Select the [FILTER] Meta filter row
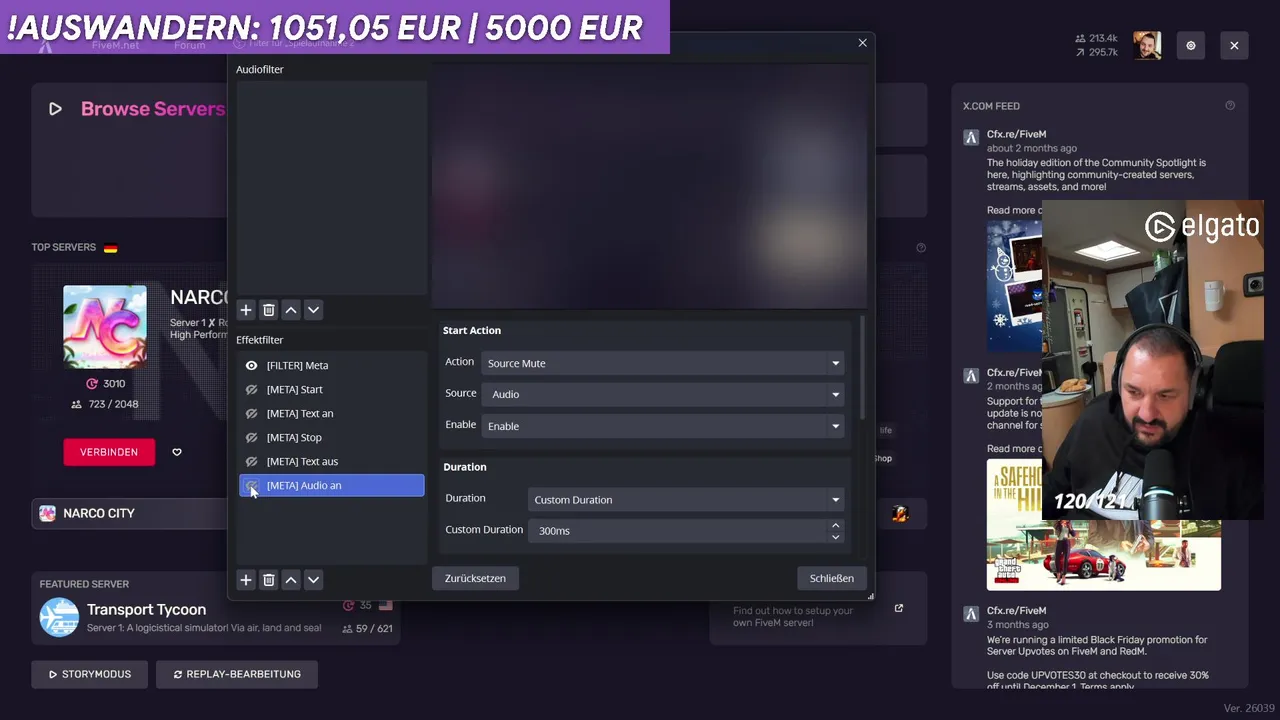 click(332, 366)
